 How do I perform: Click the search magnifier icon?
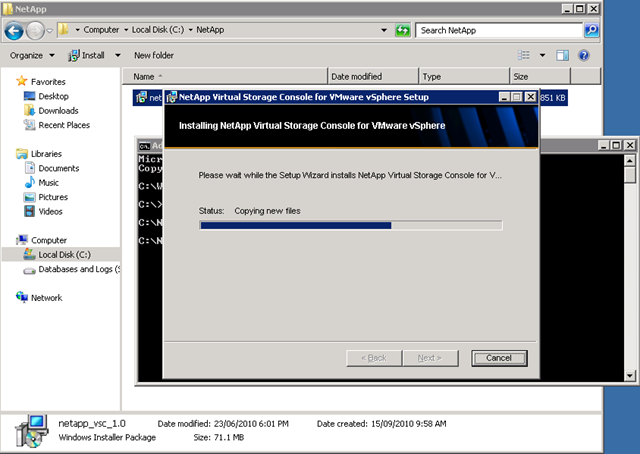pos(591,30)
